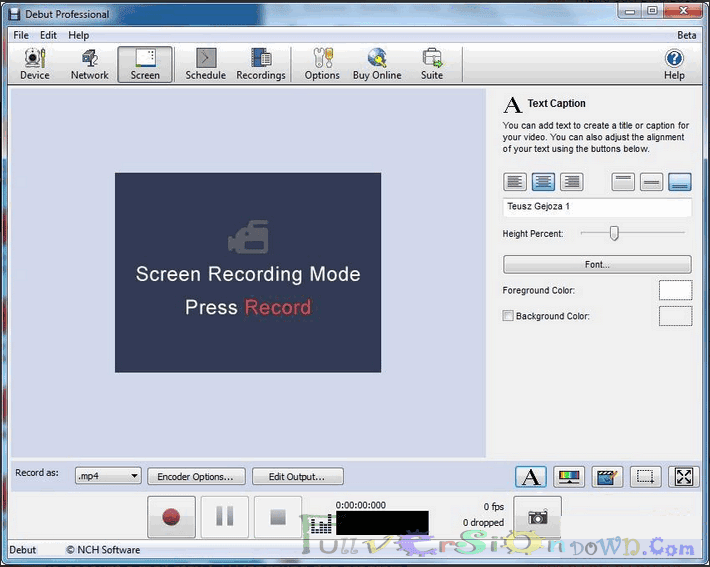Open the Help menu in menu bar
The image size is (710, 567).
(x=78, y=35)
